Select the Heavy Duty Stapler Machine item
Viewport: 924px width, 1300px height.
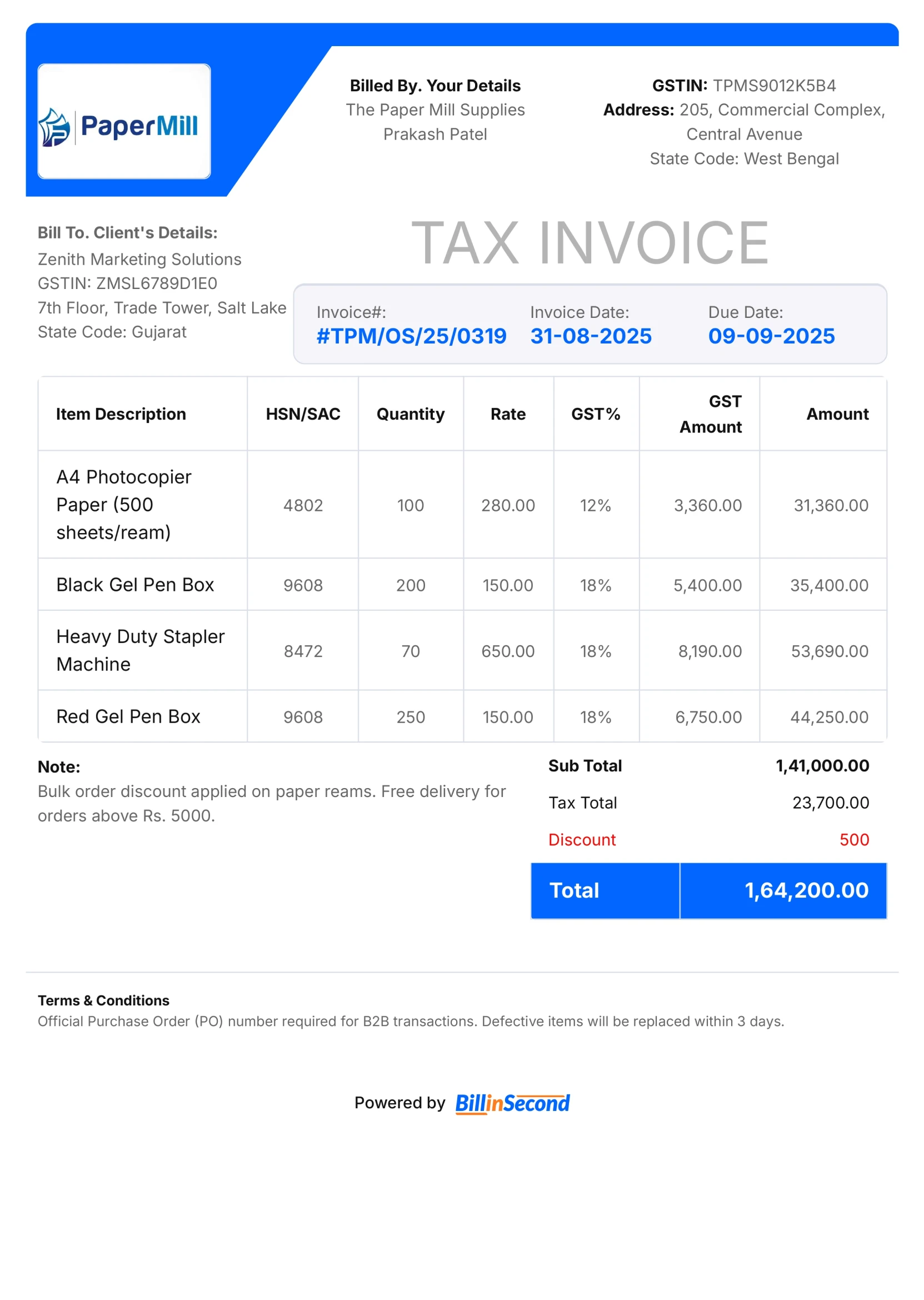tap(140, 650)
